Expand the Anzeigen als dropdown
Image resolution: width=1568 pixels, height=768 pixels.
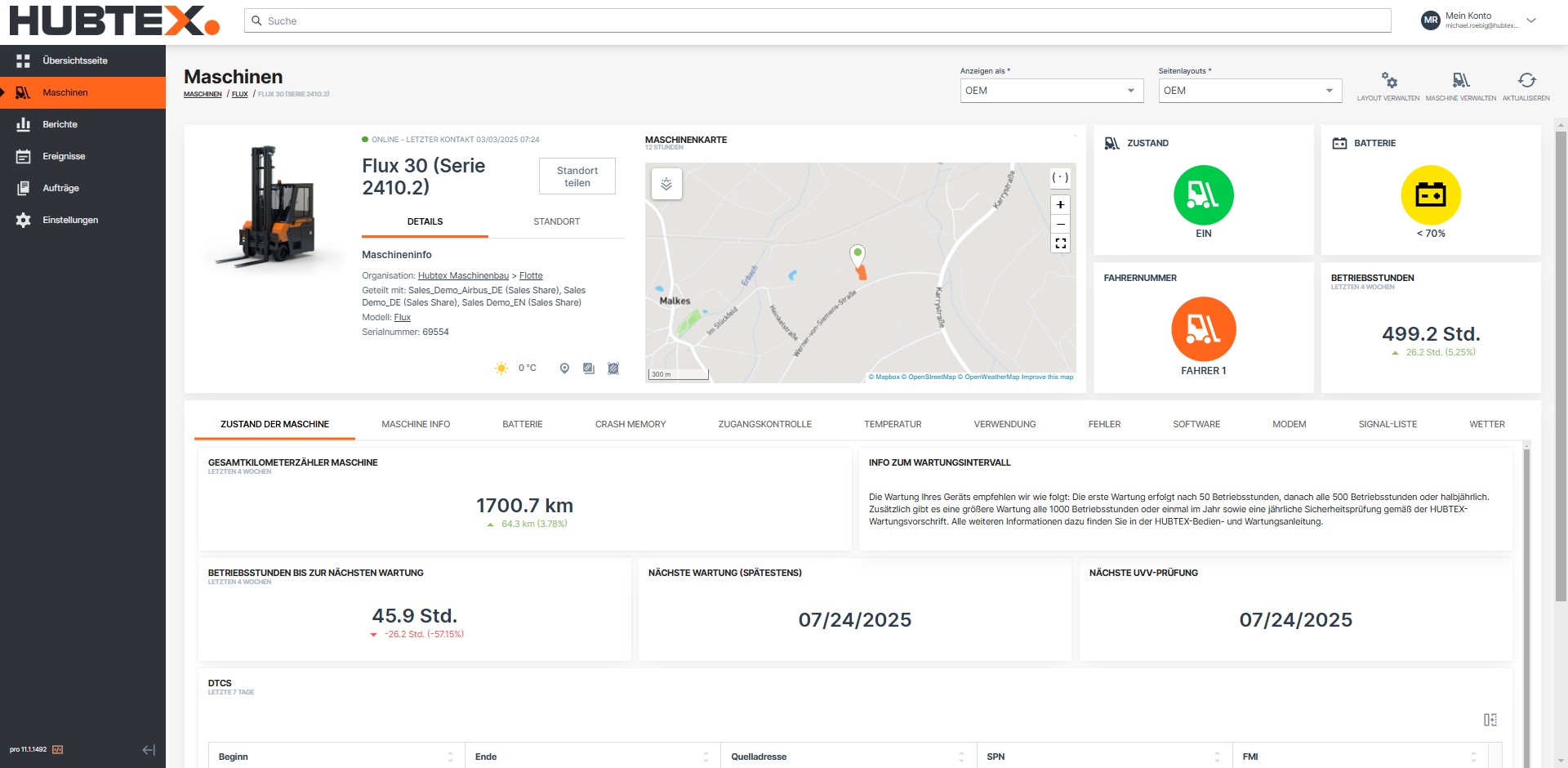(x=1051, y=91)
